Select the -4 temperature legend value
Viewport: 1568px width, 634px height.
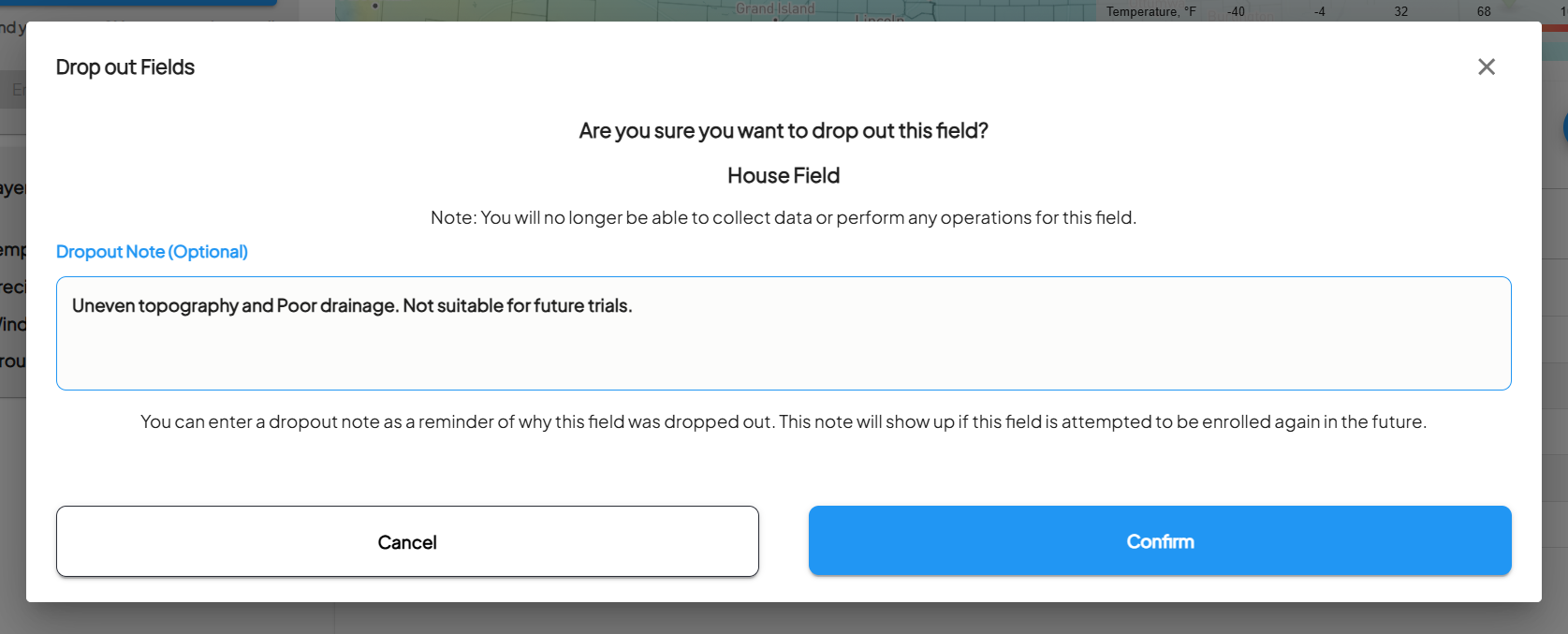point(1319,11)
